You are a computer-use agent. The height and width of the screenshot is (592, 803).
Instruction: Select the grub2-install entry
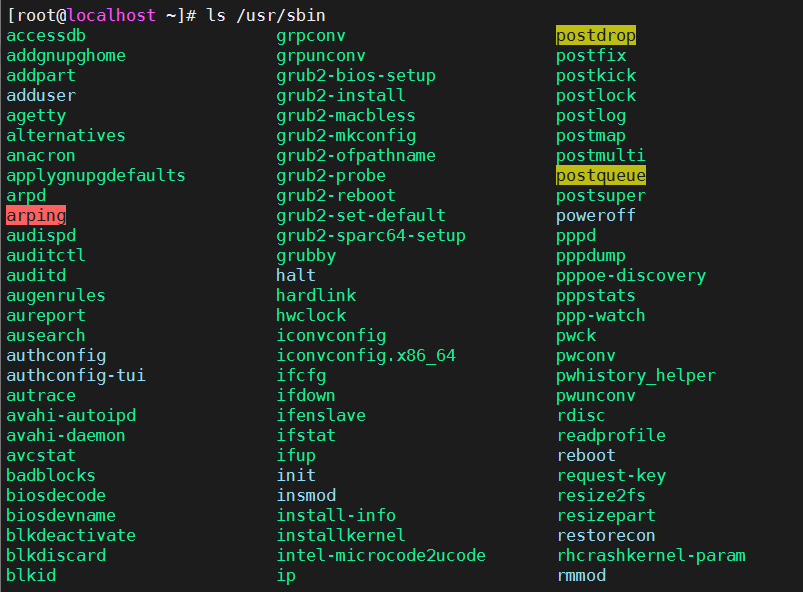coord(341,95)
